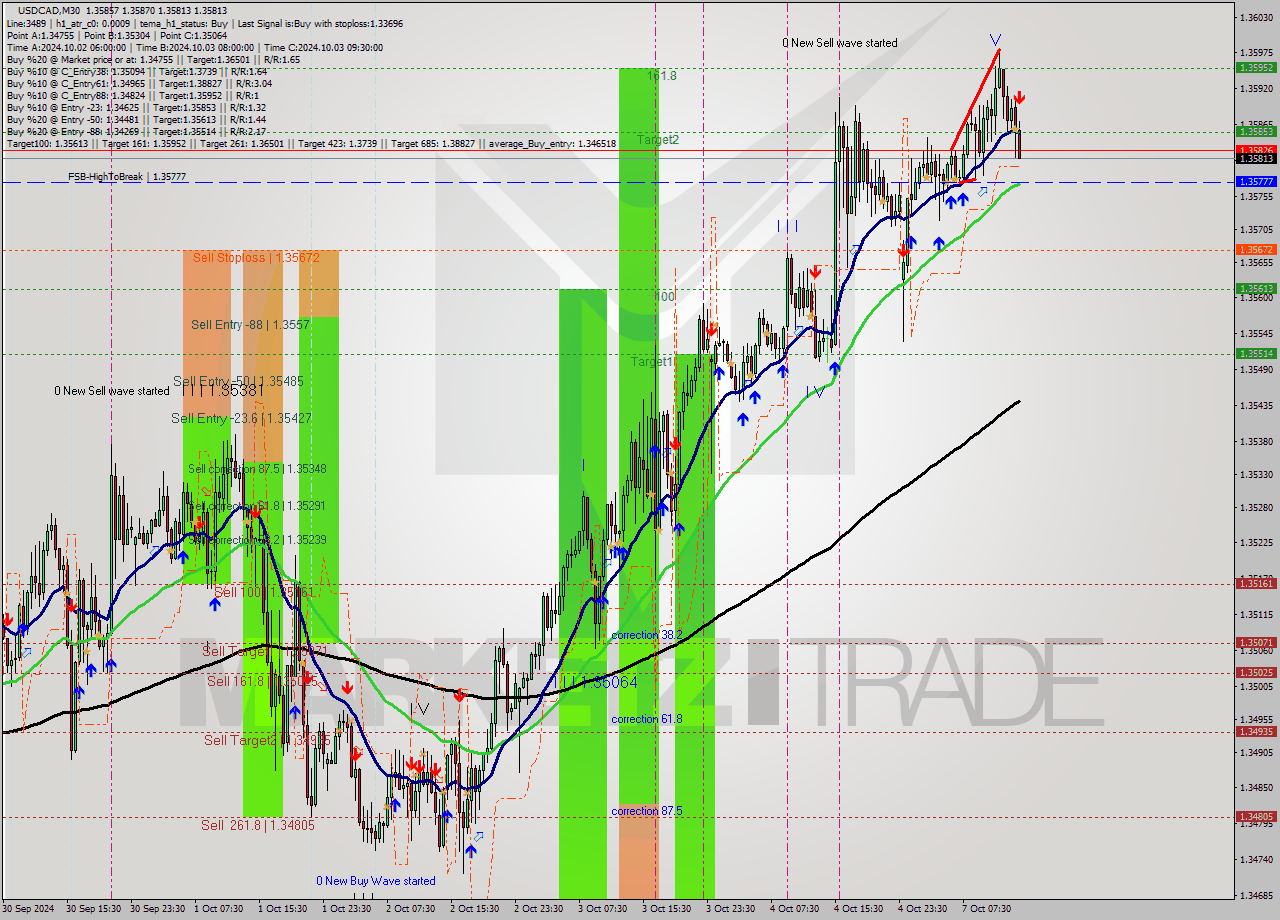This screenshot has width=1280, height=920.
Task: Click the 'I I I 1.35381' wave label
Action: point(222,391)
